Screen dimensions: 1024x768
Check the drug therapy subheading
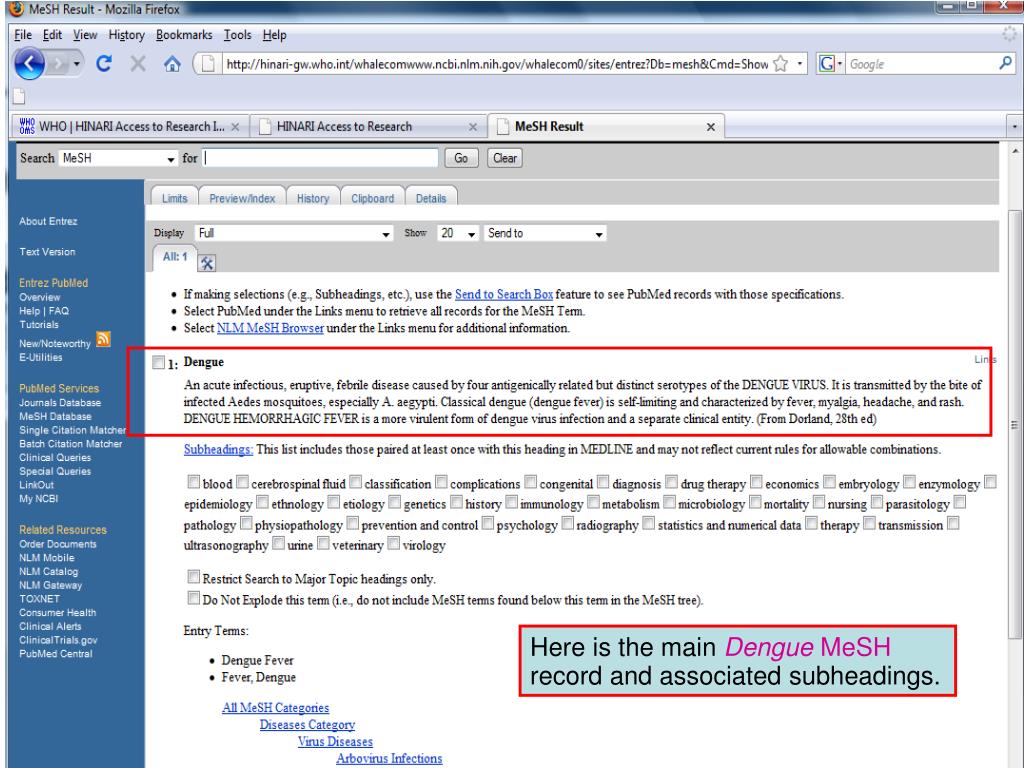[671, 482]
